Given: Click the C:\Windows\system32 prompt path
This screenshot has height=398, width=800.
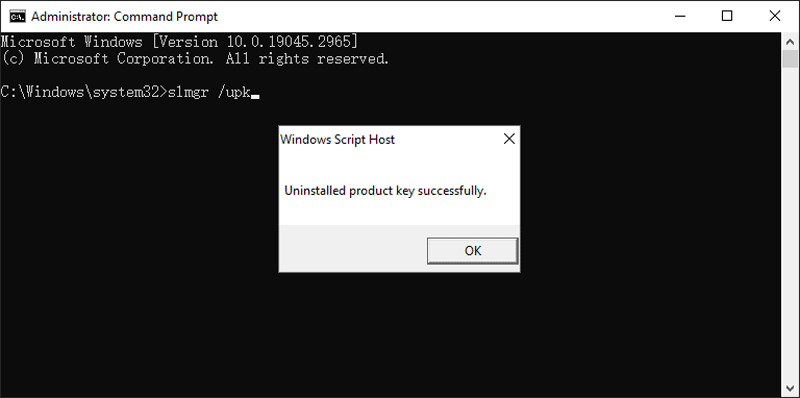Looking at the screenshot, I should tap(81, 92).
